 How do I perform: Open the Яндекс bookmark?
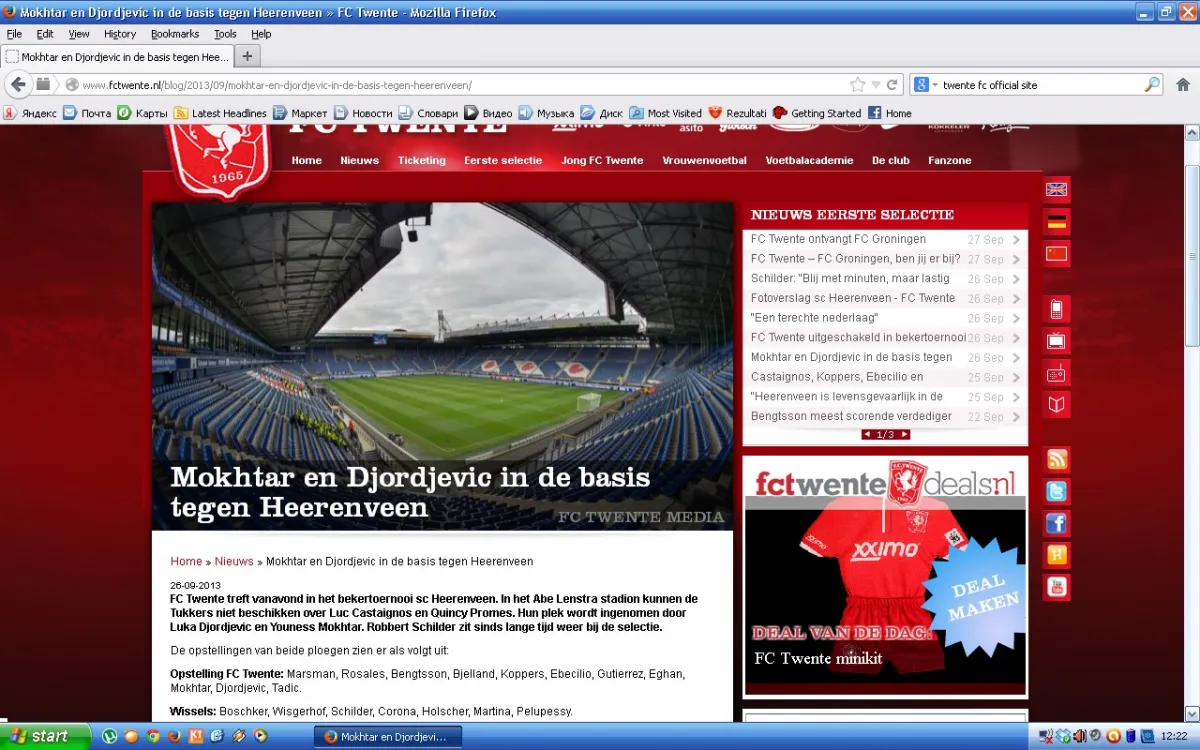coord(30,113)
